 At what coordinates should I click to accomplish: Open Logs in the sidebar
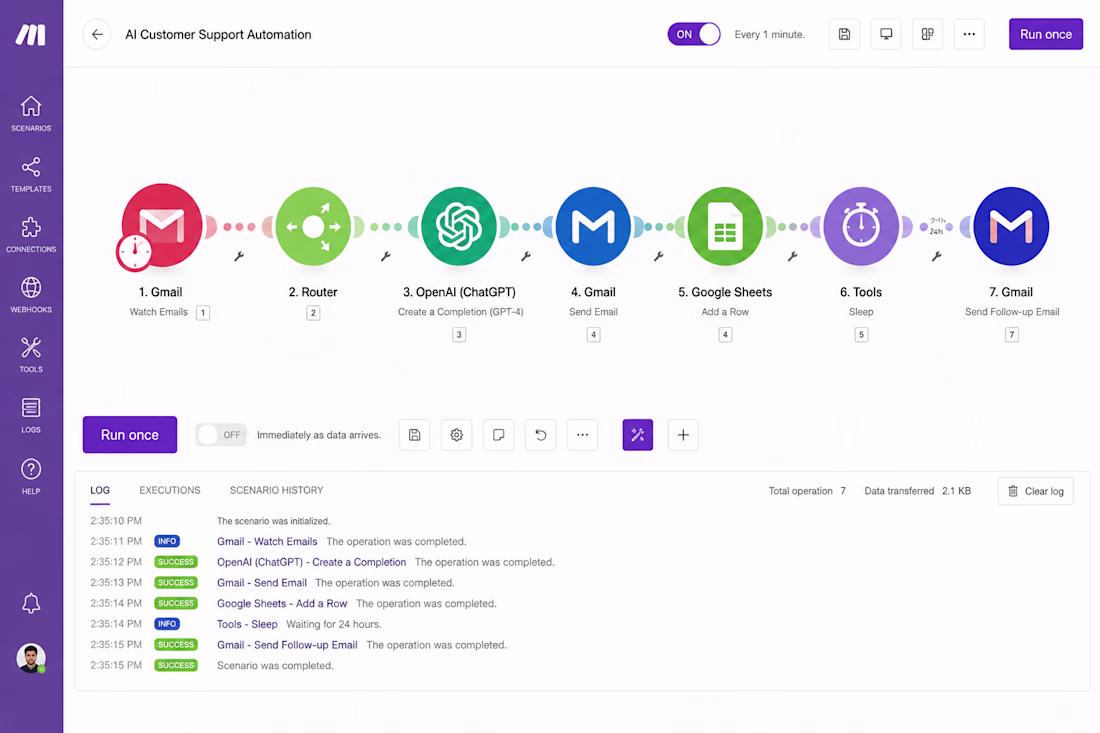tap(31, 415)
